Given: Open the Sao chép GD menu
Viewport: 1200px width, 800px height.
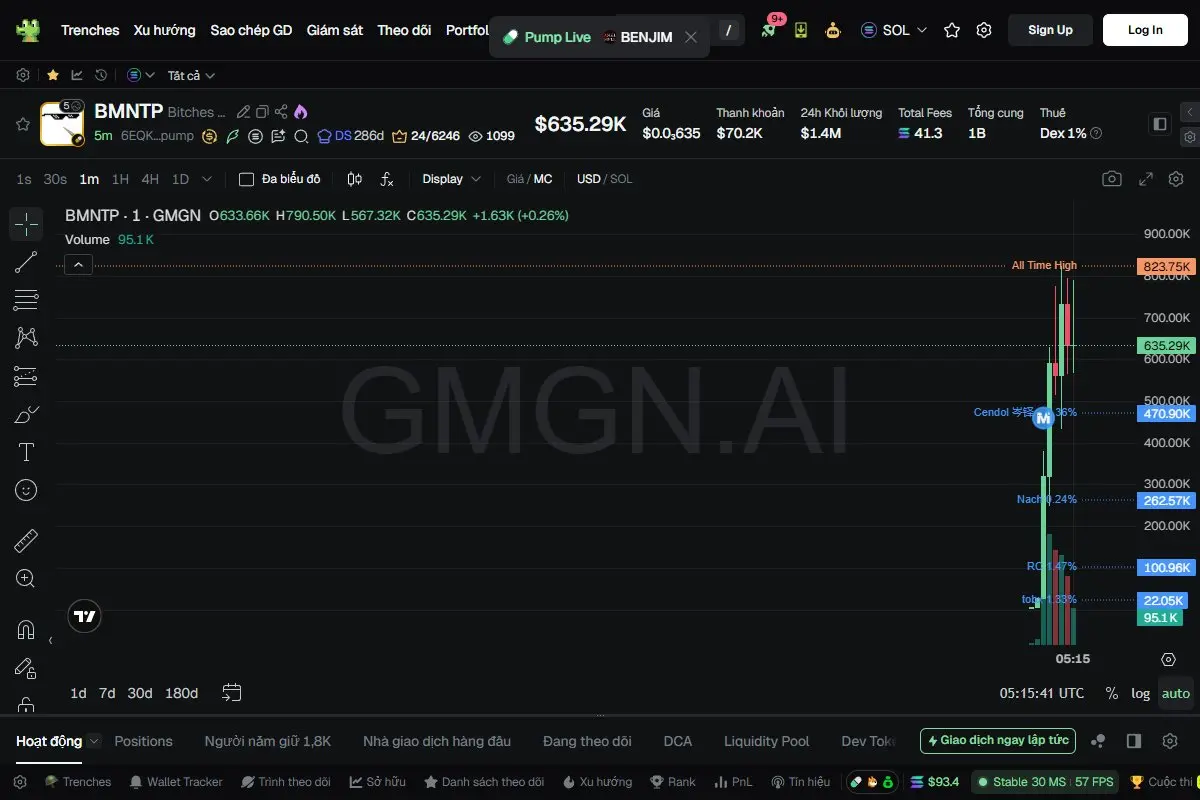Looking at the screenshot, I should [x=251, y=30].
